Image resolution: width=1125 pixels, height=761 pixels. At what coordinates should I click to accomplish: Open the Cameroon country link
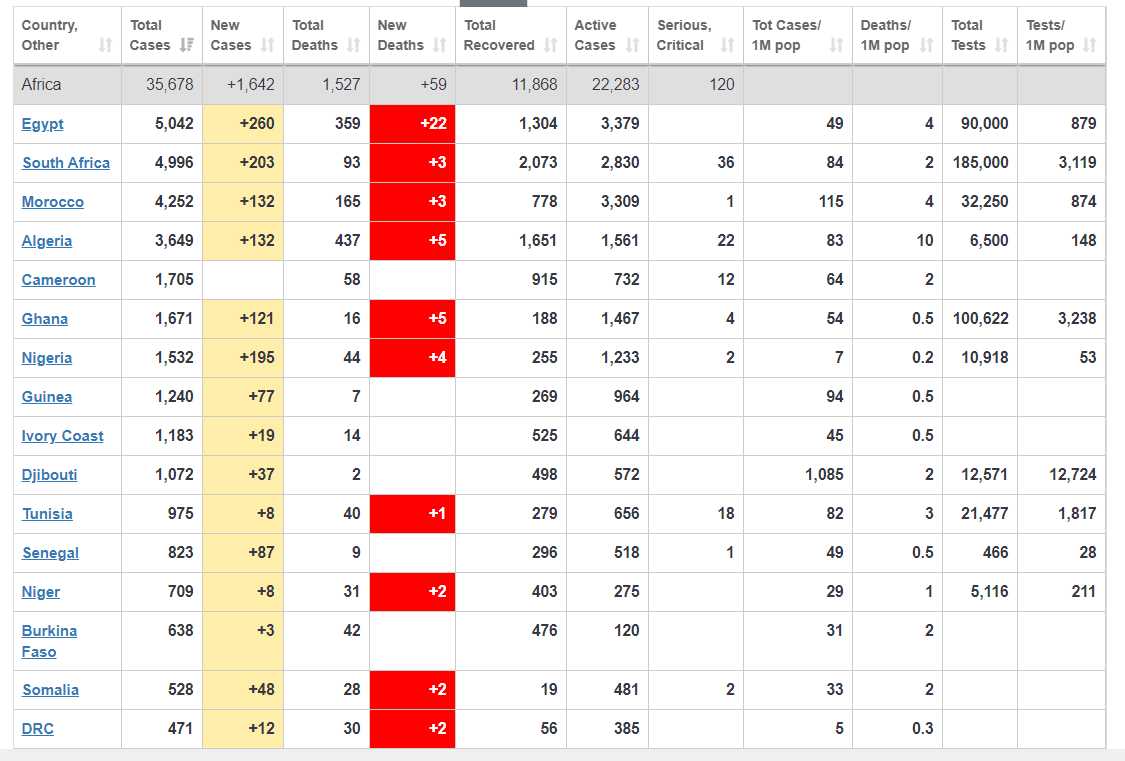(x=58, y=280)
